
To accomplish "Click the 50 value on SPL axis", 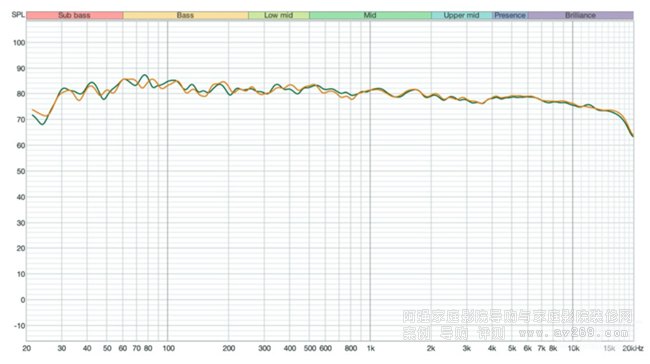I will (x=21, y=171).
